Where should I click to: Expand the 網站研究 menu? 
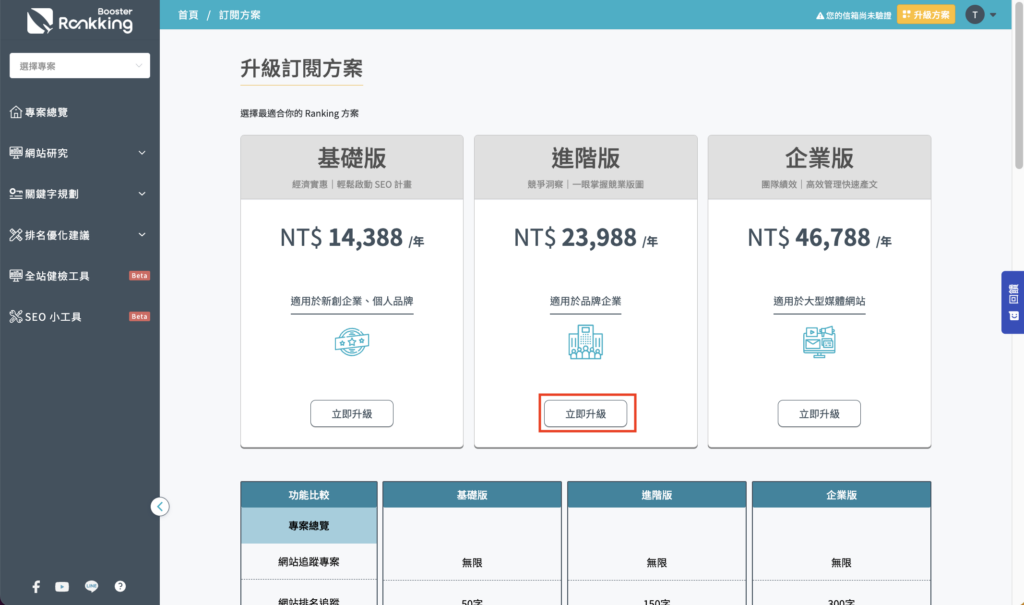80,153
